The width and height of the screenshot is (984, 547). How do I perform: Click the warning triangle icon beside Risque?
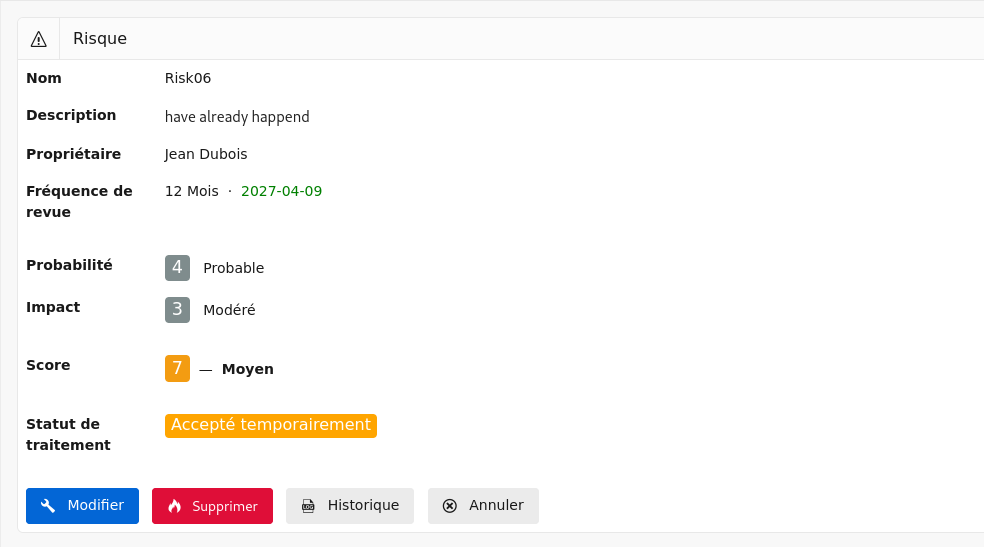[x=39, y=39]
